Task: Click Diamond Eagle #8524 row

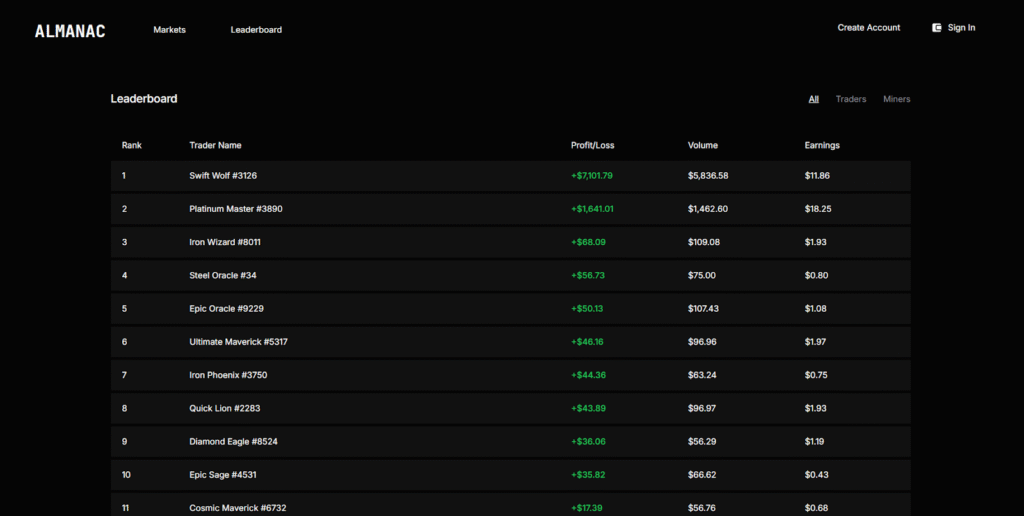Action: pos(233,441)
